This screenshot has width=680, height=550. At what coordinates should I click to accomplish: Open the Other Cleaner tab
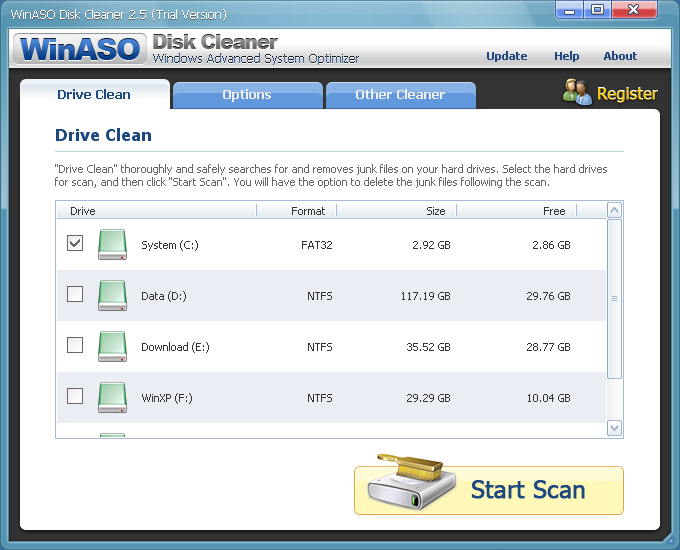pyautogui.click(x=400, y=95)
